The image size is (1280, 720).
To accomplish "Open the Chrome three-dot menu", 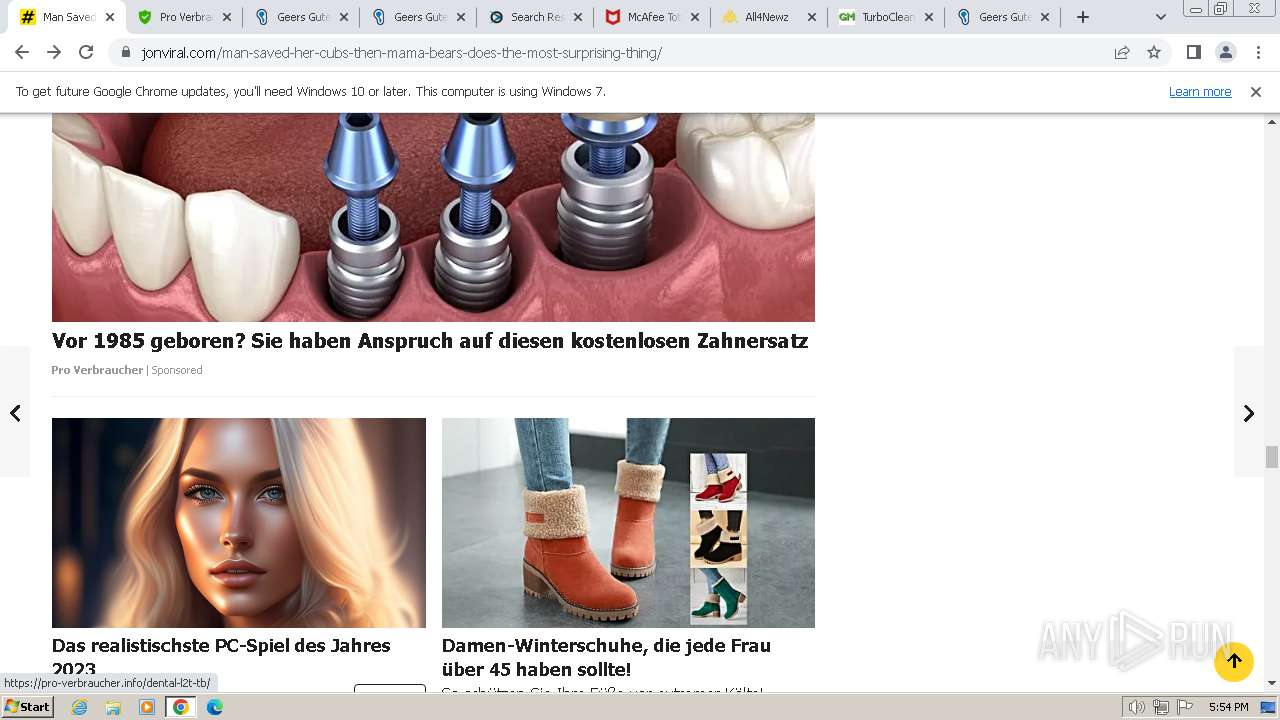I will click(1258, 52).
